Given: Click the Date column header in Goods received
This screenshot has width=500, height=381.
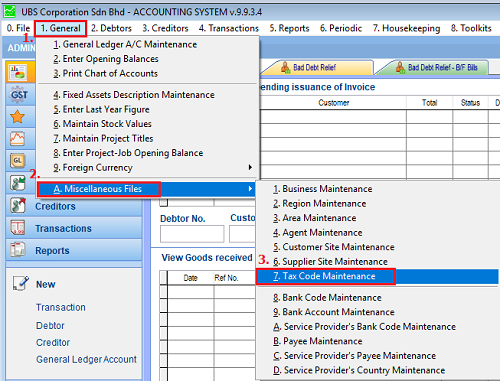Looking at the screenshot, I should point(191,278).
